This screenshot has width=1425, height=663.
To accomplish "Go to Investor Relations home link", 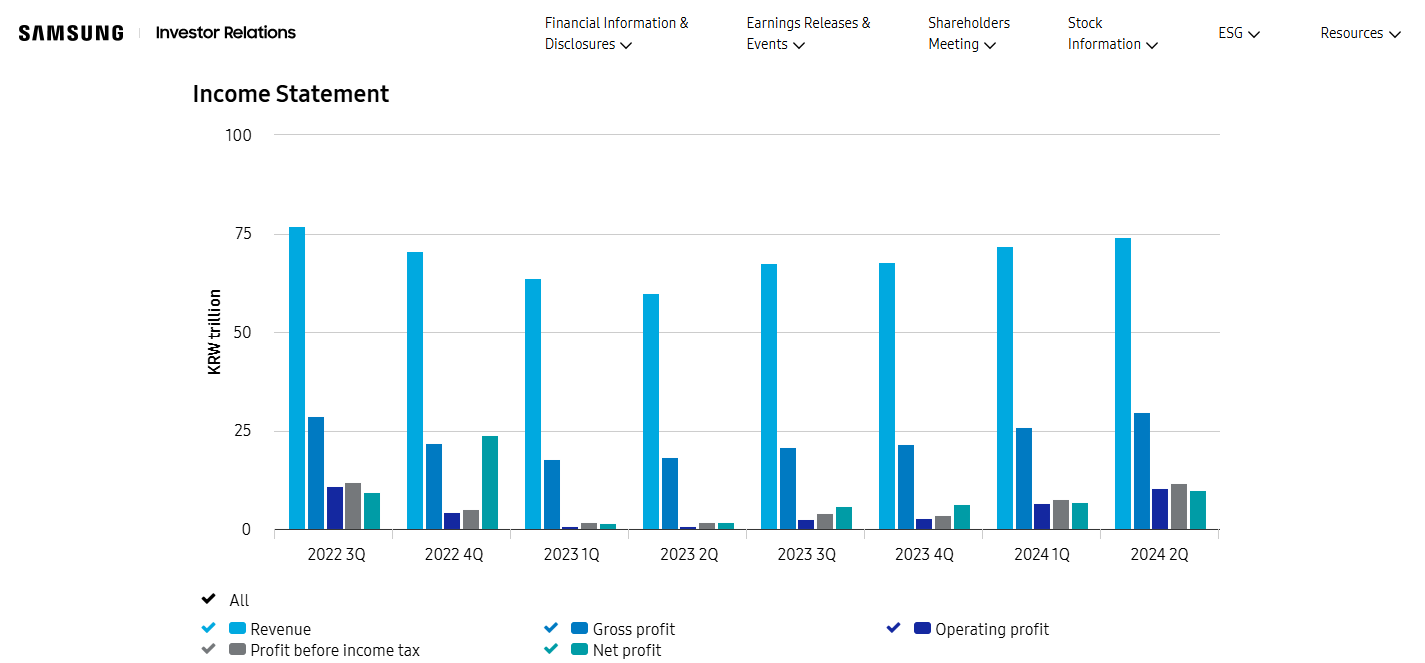I will [x=226, y=33].
